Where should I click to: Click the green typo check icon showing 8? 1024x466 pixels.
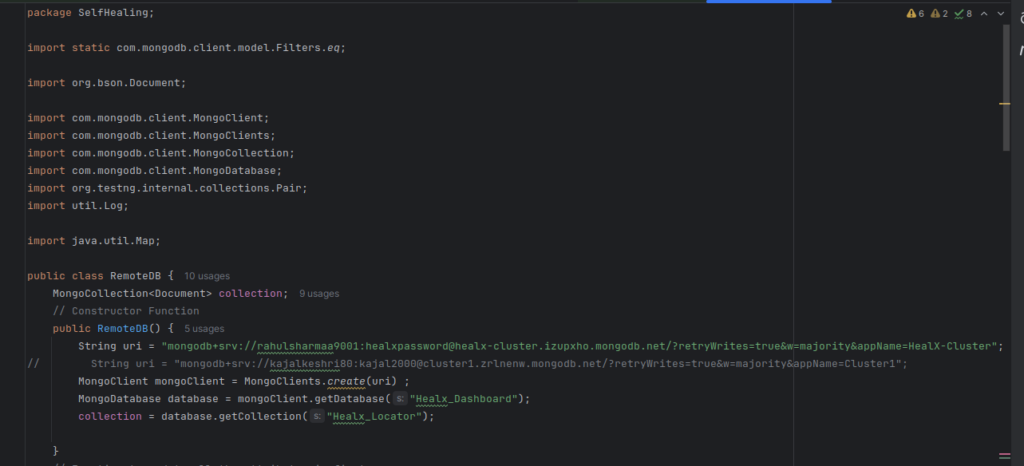[963, 14]
